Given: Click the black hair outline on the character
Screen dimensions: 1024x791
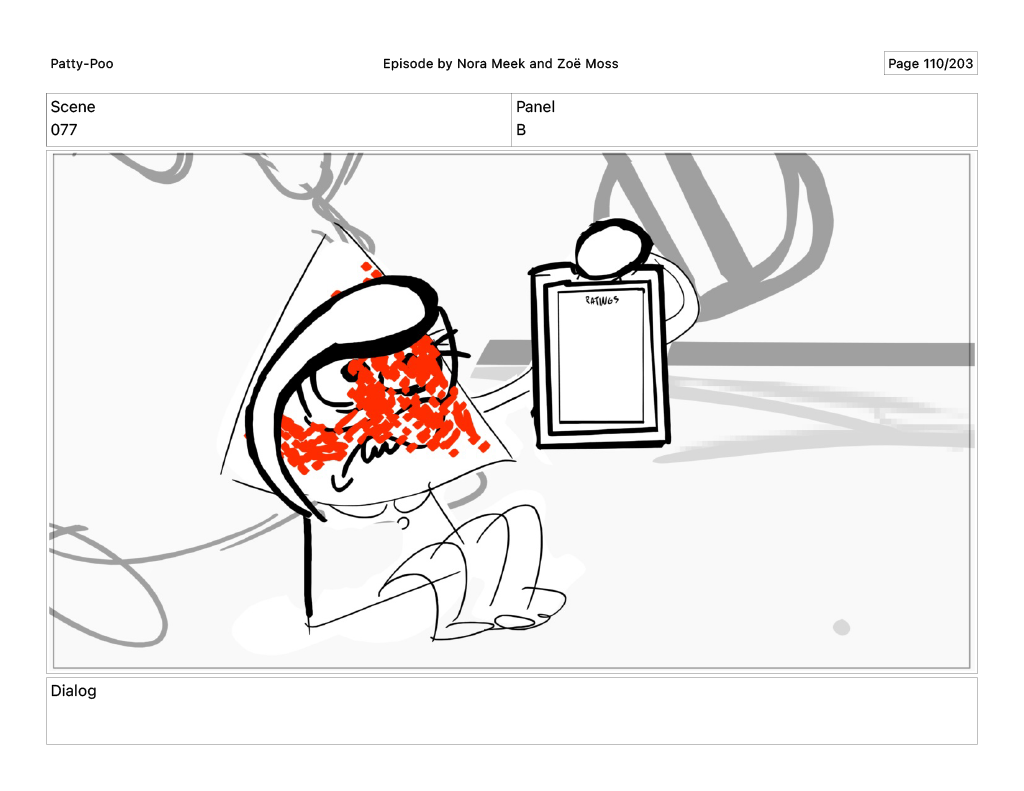Looking at the screenshot, I should coord(262,420).
